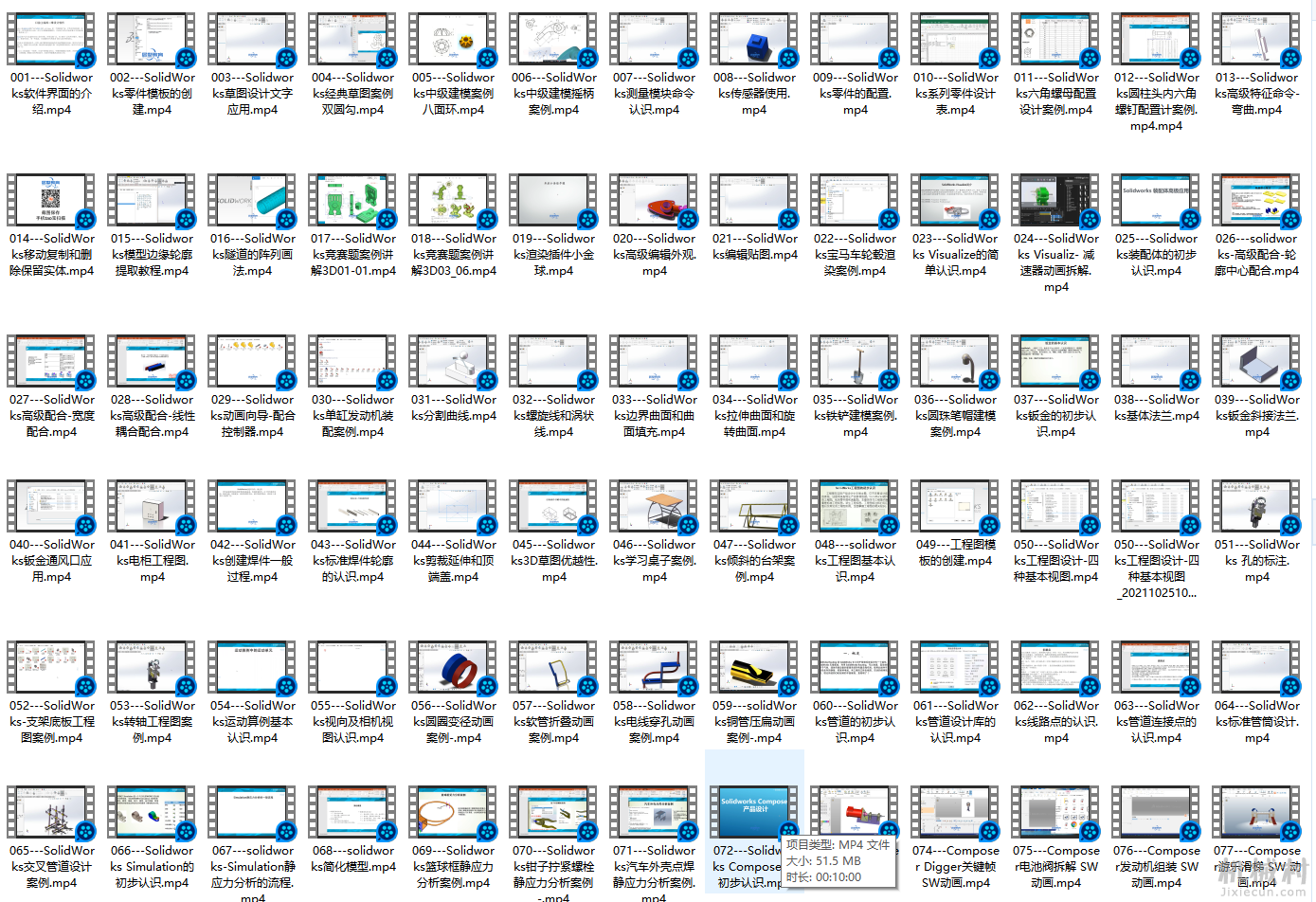
Task: Select the 050 file name ending _2021102510
Action: pyautogui.click(x=1156, y=568)
